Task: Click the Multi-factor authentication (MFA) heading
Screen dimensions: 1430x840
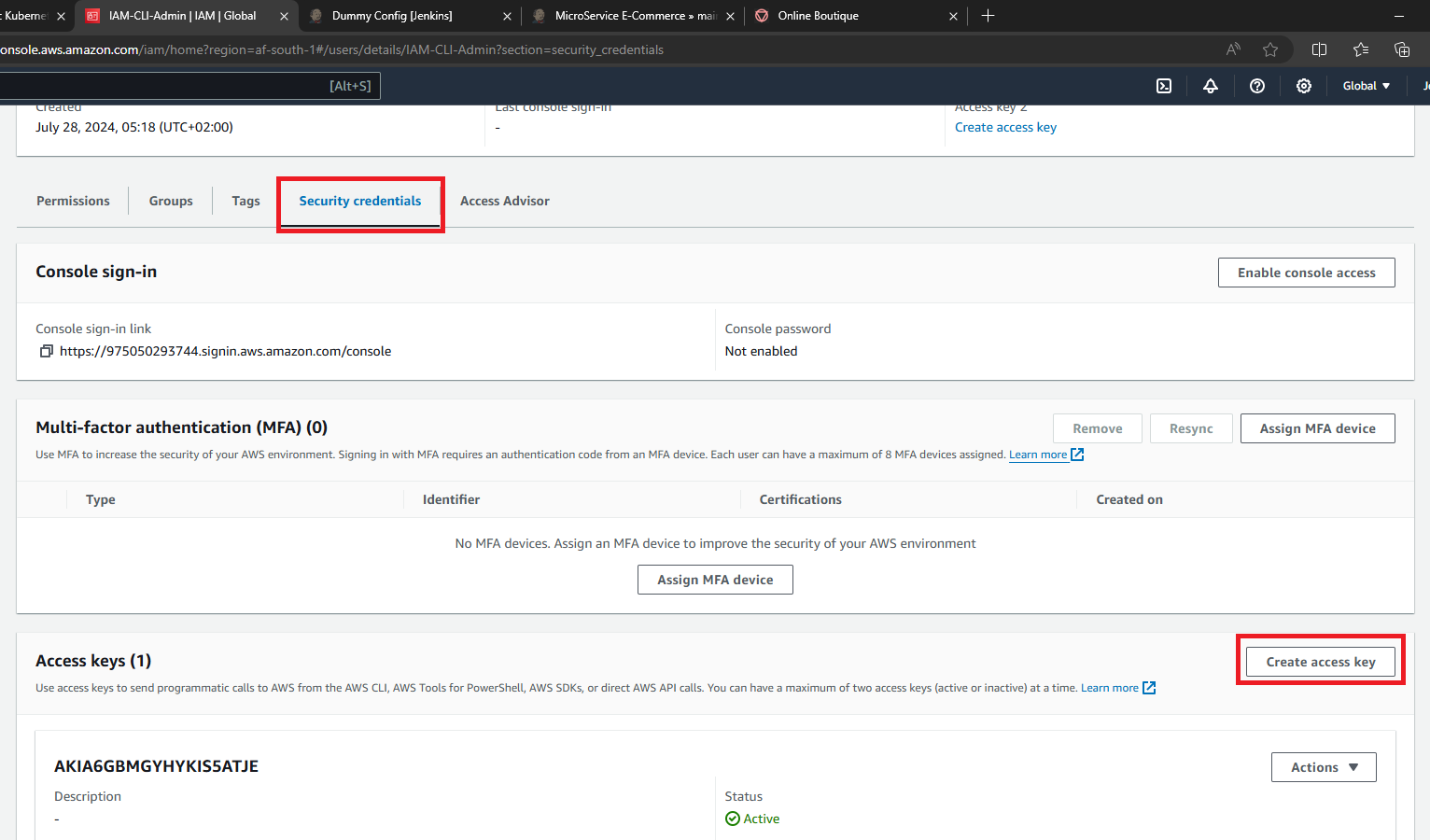Action: [181, 427]
